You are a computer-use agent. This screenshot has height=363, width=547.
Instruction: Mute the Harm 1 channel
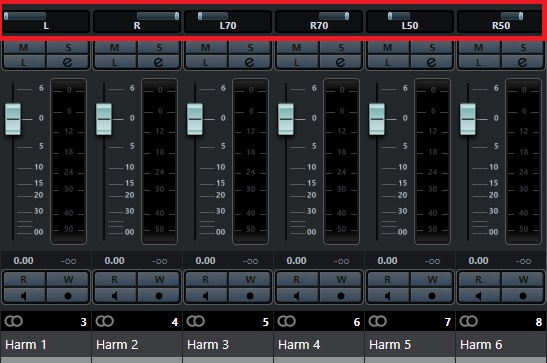coord(24,47)
